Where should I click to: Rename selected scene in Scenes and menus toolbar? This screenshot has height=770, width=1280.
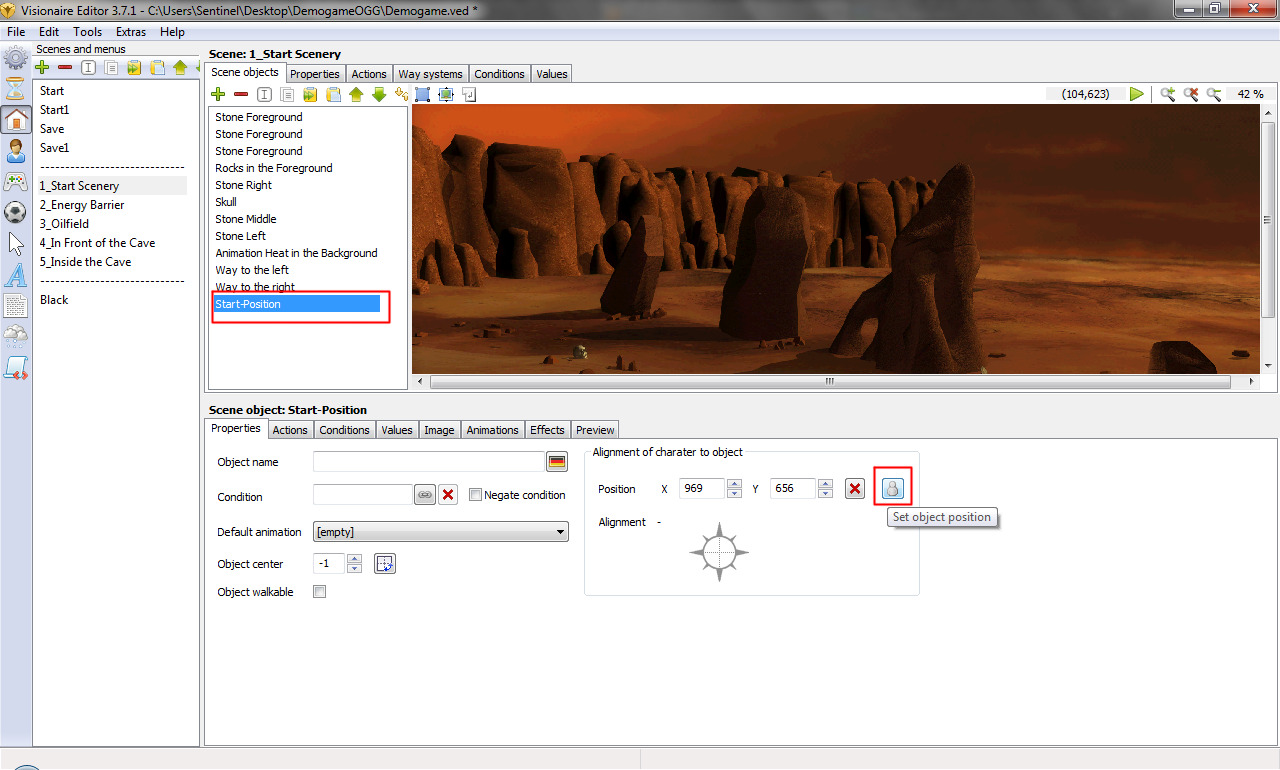pyautogui.click(x=88, y=68)
